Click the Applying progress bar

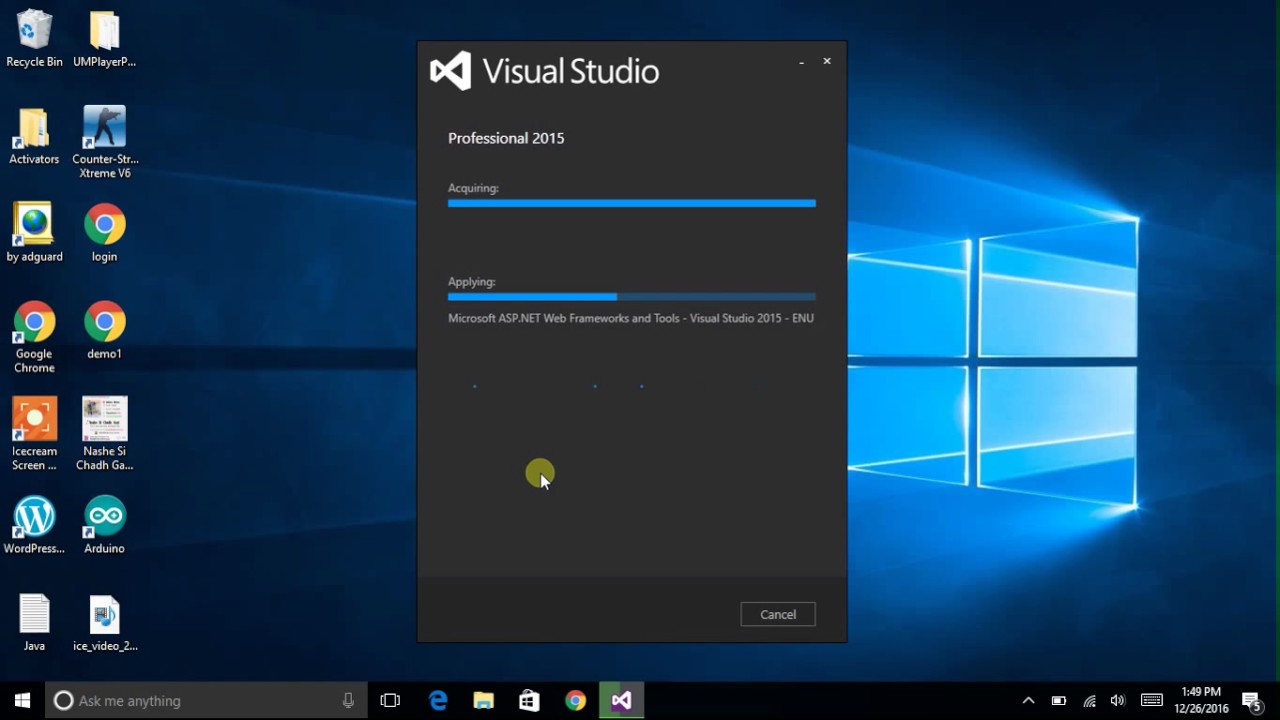point(632,297)
